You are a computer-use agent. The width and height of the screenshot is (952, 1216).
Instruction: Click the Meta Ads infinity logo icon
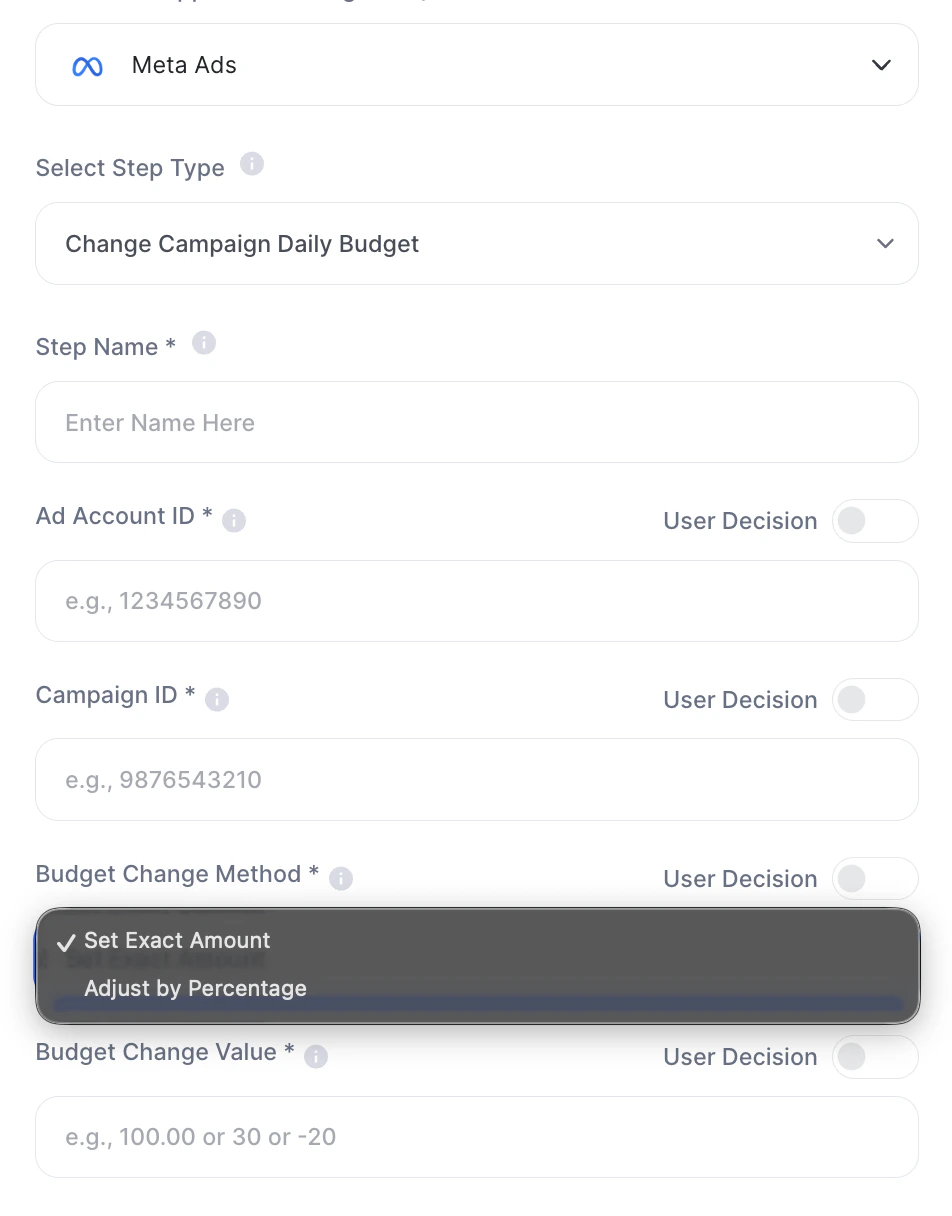pos(88,66)
